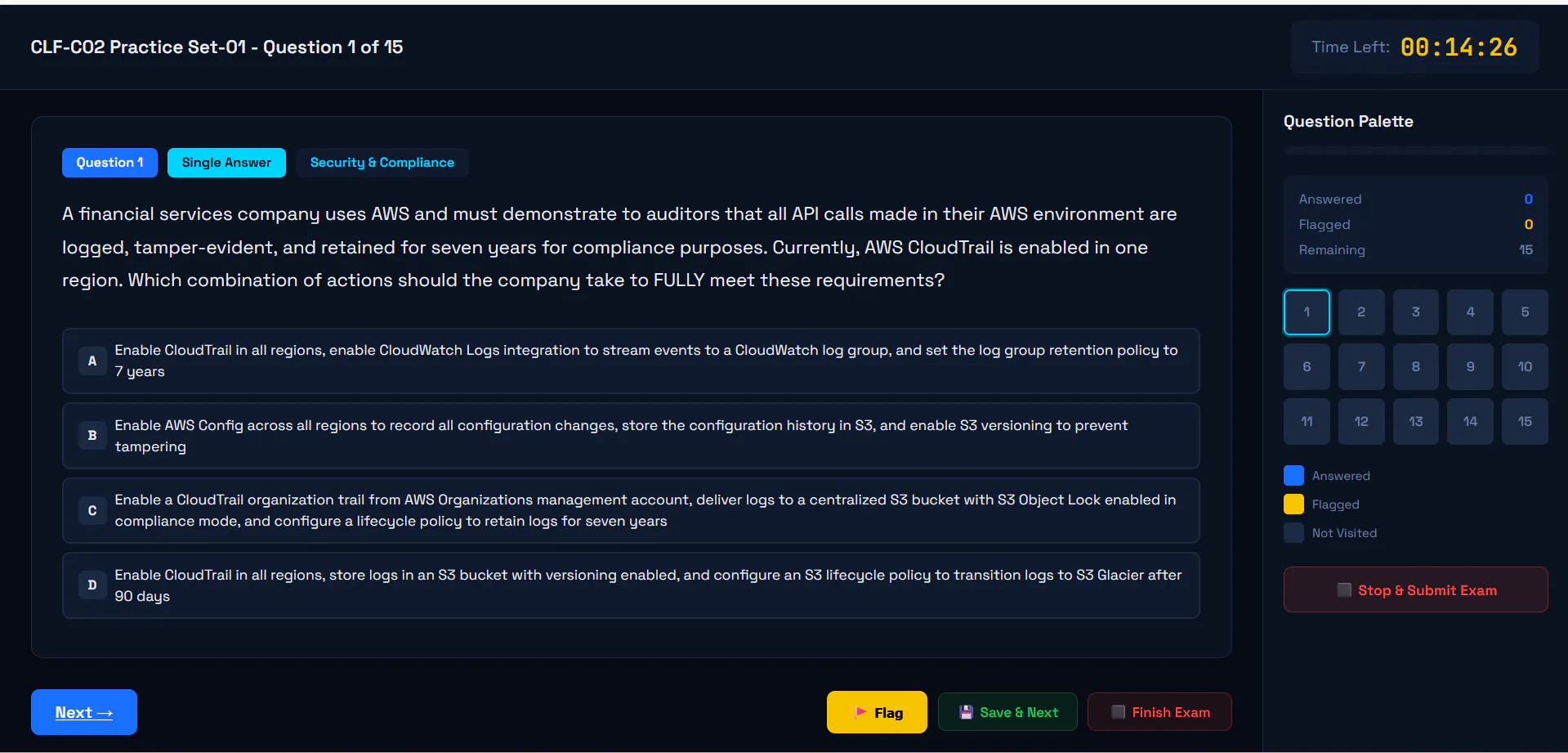The width and height of the screenshot is (1568, 753).
Task: Select question 9 in the palette
Action: click(x=1470, y=367)
